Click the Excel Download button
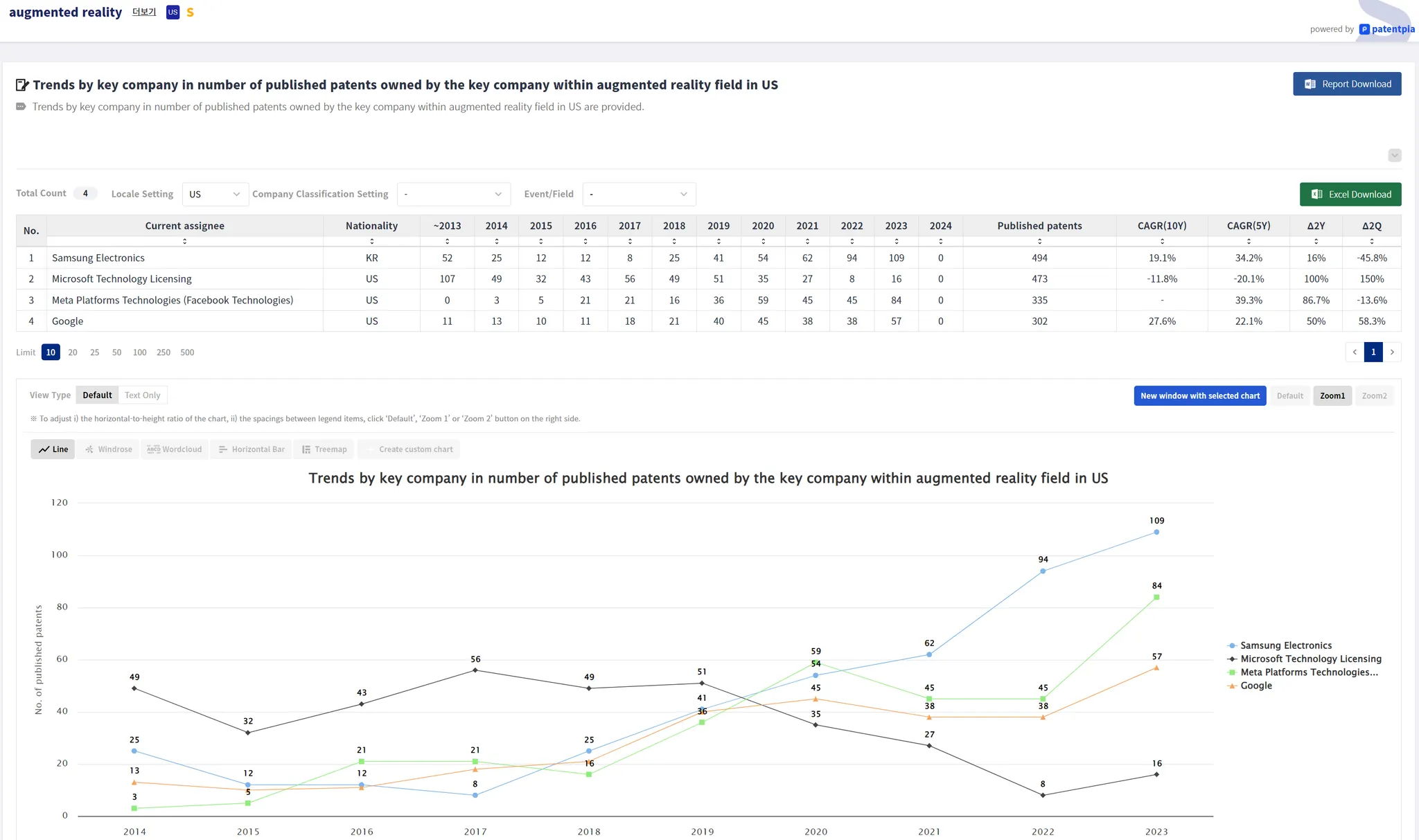This screenshot has height=840, width=1419. (1350, 195)
